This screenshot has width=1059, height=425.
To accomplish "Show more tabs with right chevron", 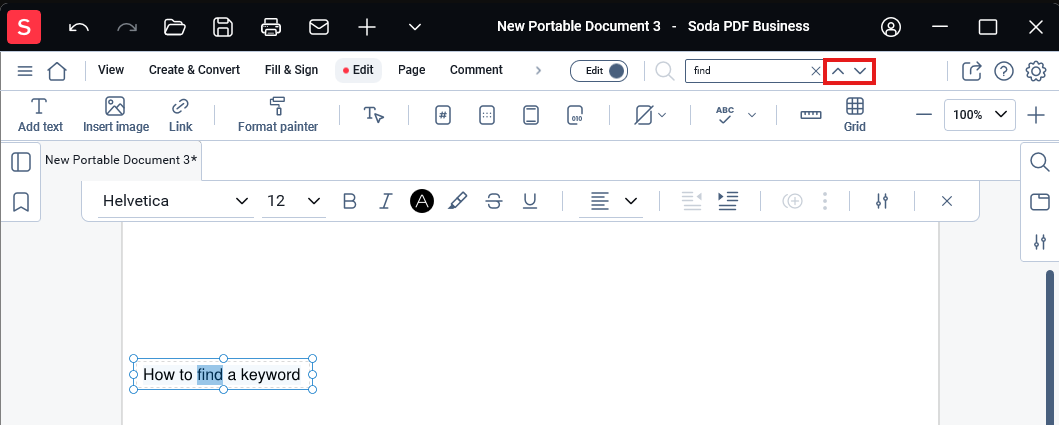I will tap(538, 70).
